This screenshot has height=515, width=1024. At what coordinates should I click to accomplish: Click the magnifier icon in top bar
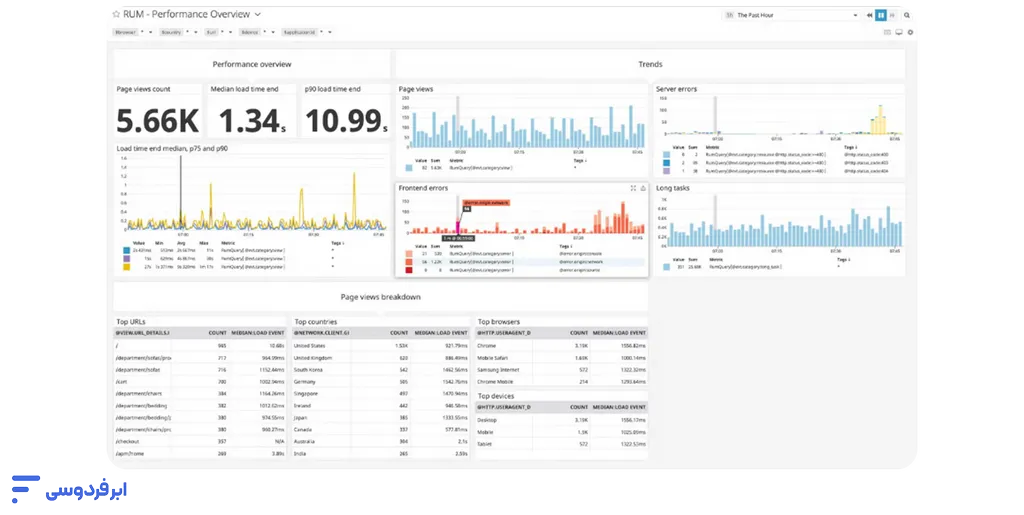(907, 15)
